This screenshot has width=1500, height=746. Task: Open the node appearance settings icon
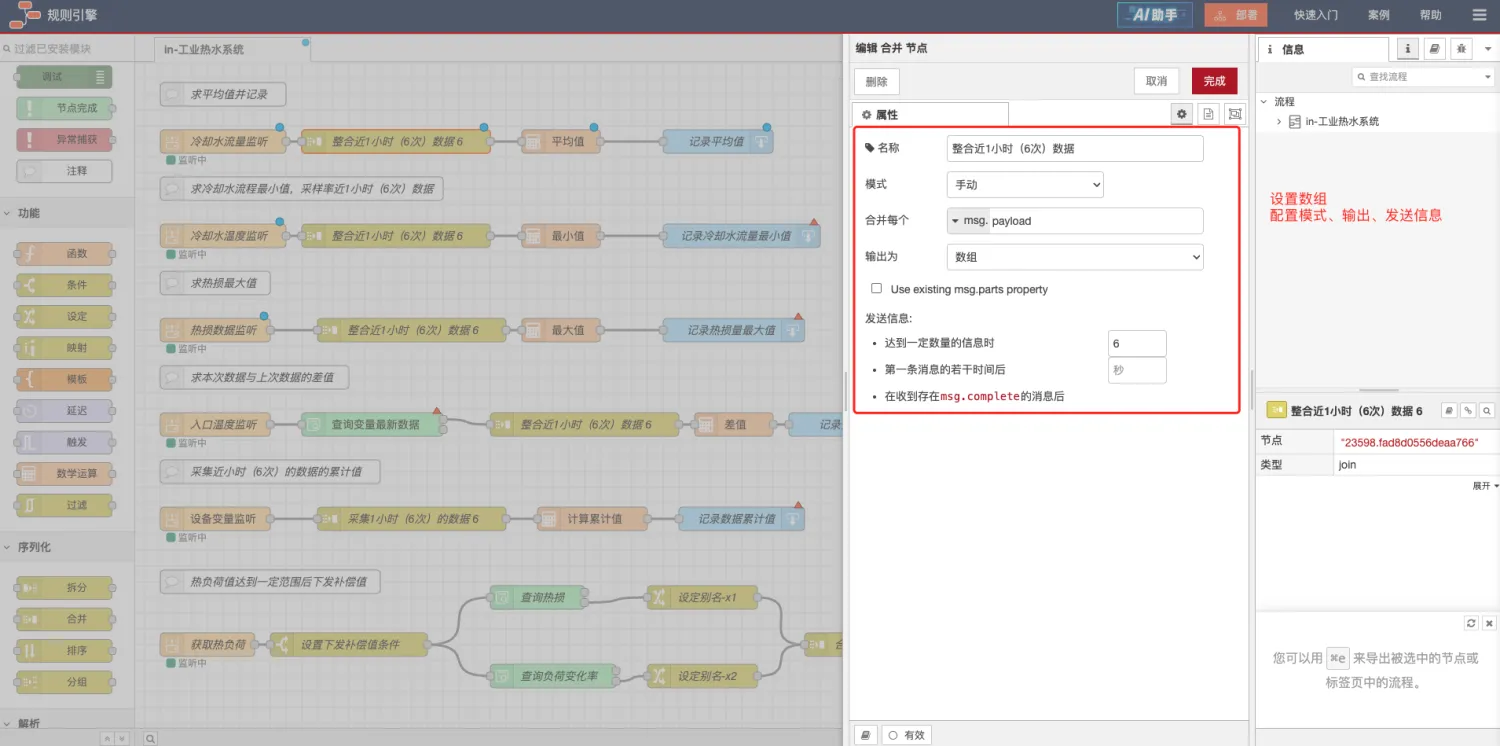coord(1235,114)
